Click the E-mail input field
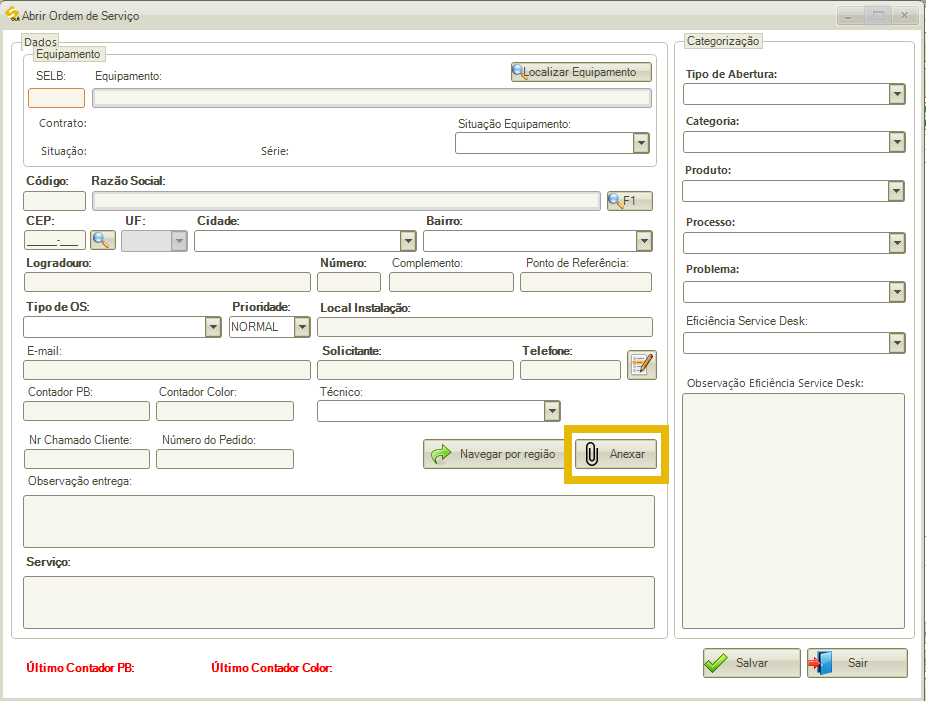The width and height of the screenshot is (926, 701). 167,370
